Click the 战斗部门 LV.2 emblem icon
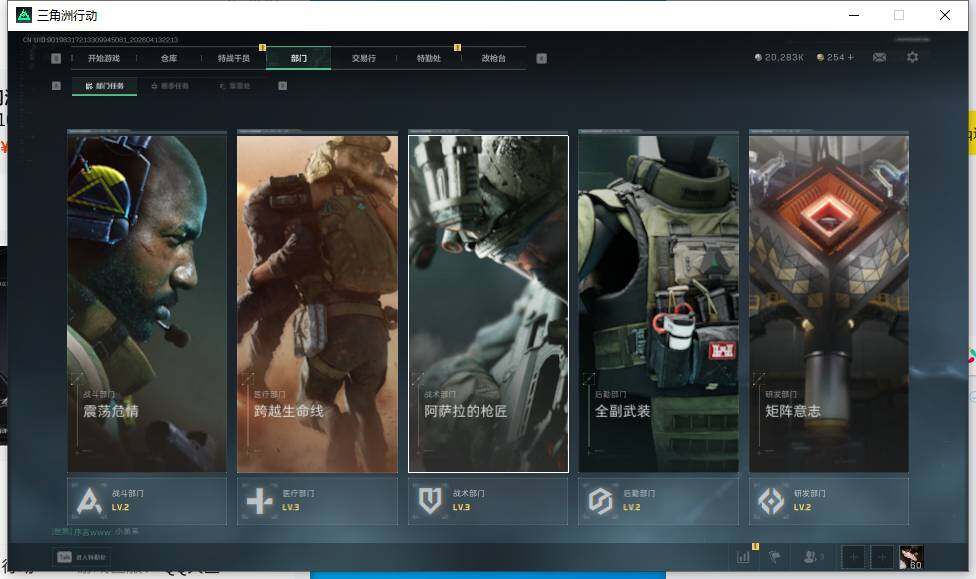Screen dimensions: 976x579 tap(89, 501)
